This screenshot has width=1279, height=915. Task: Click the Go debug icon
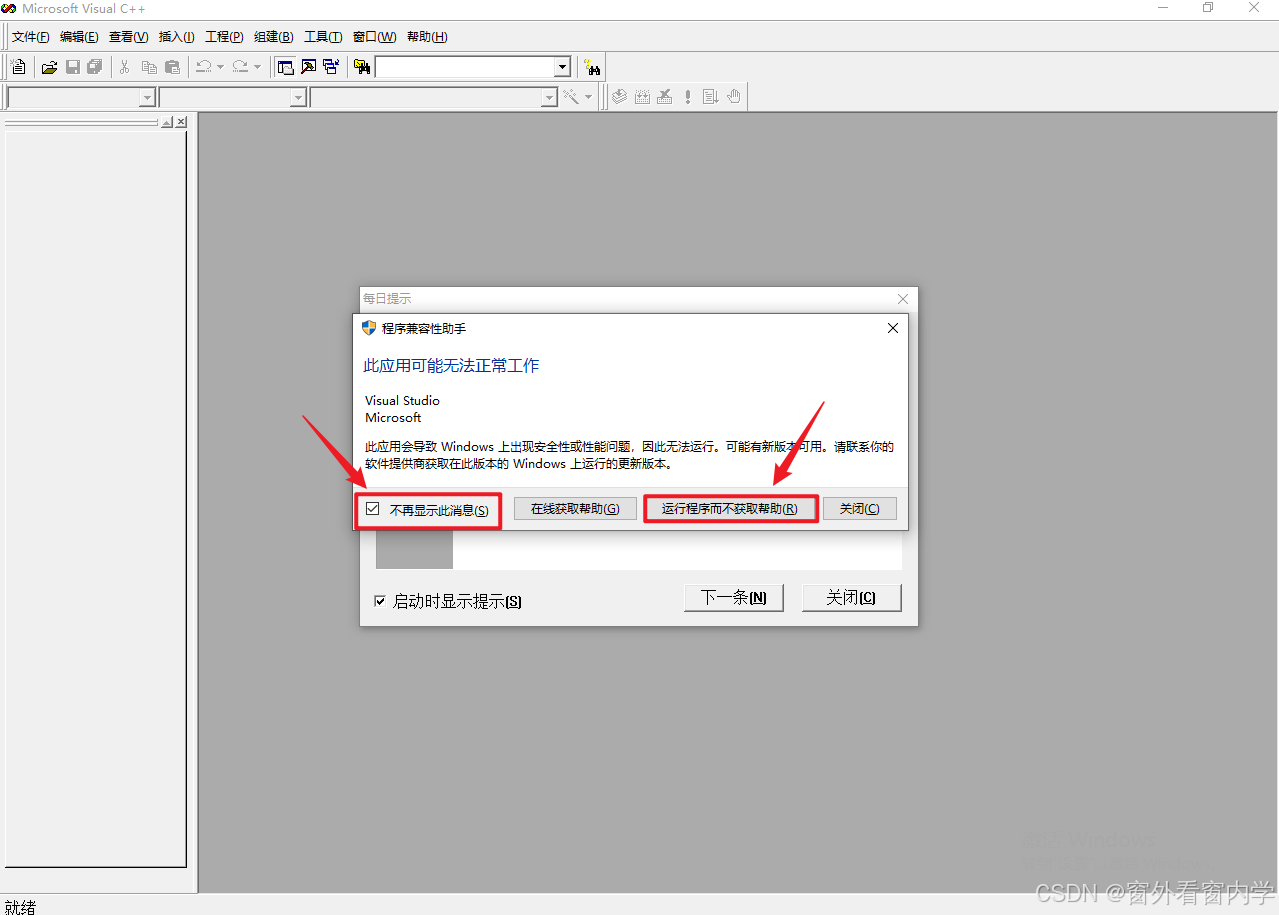[x=711, y=97]
